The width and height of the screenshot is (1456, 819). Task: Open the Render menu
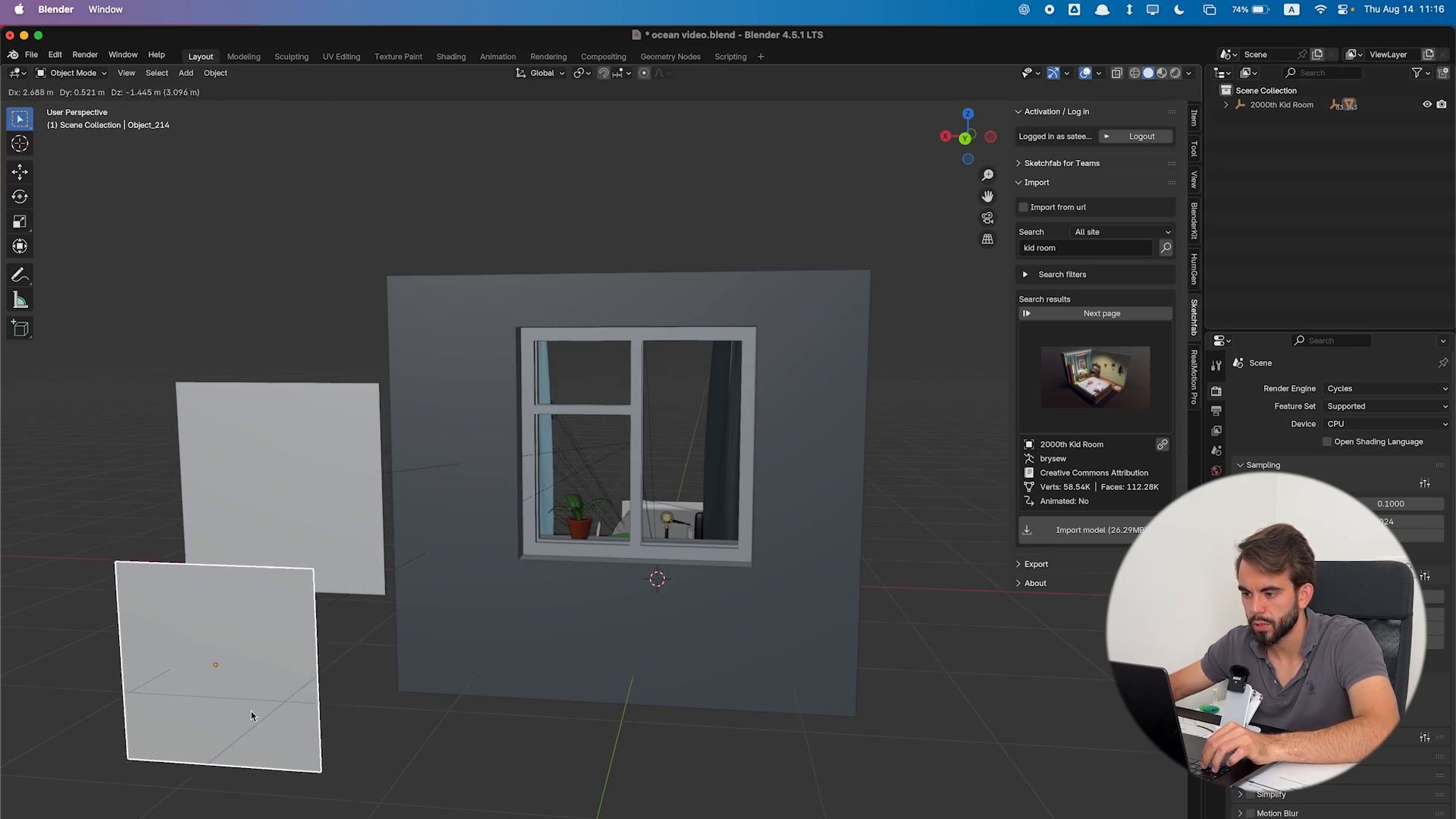coord(85,55)
